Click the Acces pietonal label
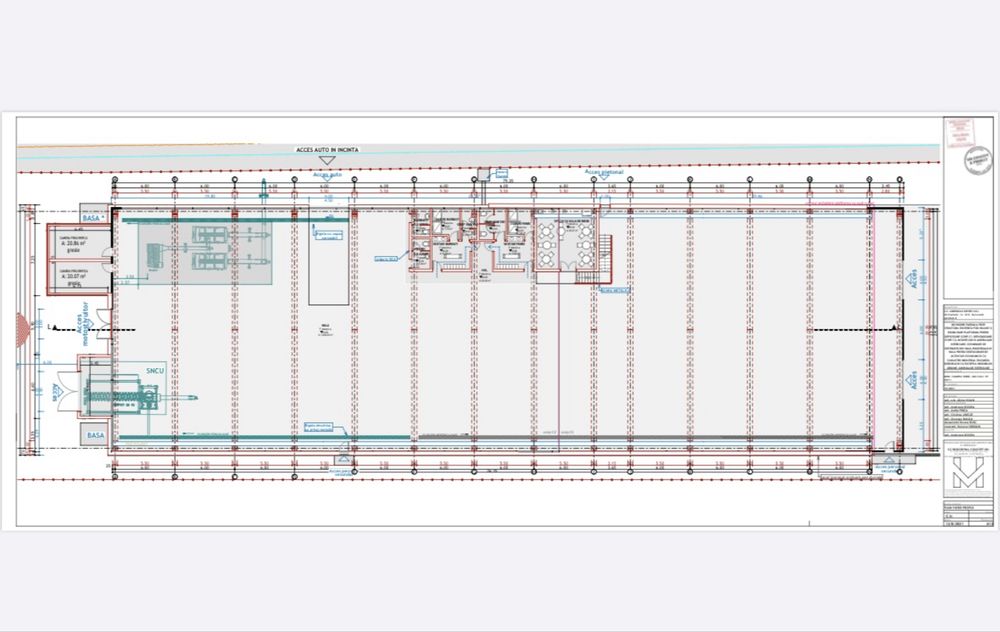Screen dimensions: 1000x632 (604, 172)
